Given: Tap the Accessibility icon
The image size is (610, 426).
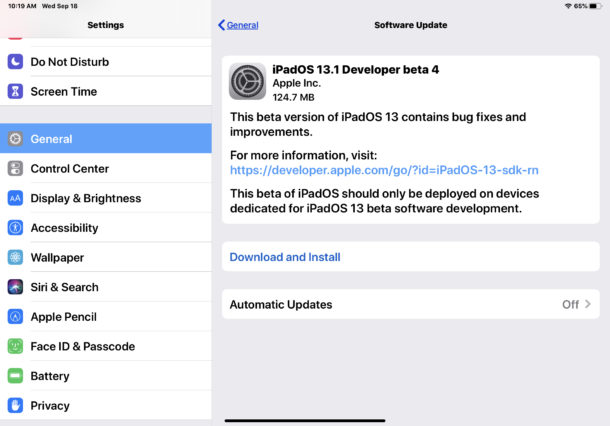Looking at the screenshot, I should click(x=15, y=228).
